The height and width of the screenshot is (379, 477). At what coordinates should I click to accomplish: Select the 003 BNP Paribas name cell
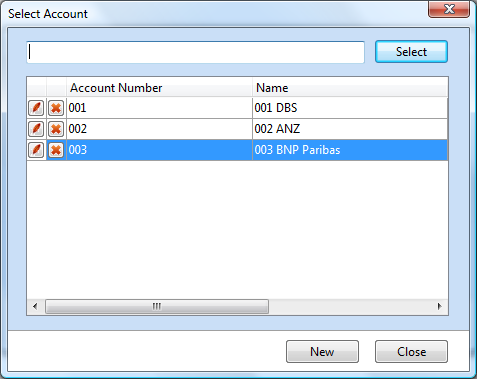click(350, 150)
